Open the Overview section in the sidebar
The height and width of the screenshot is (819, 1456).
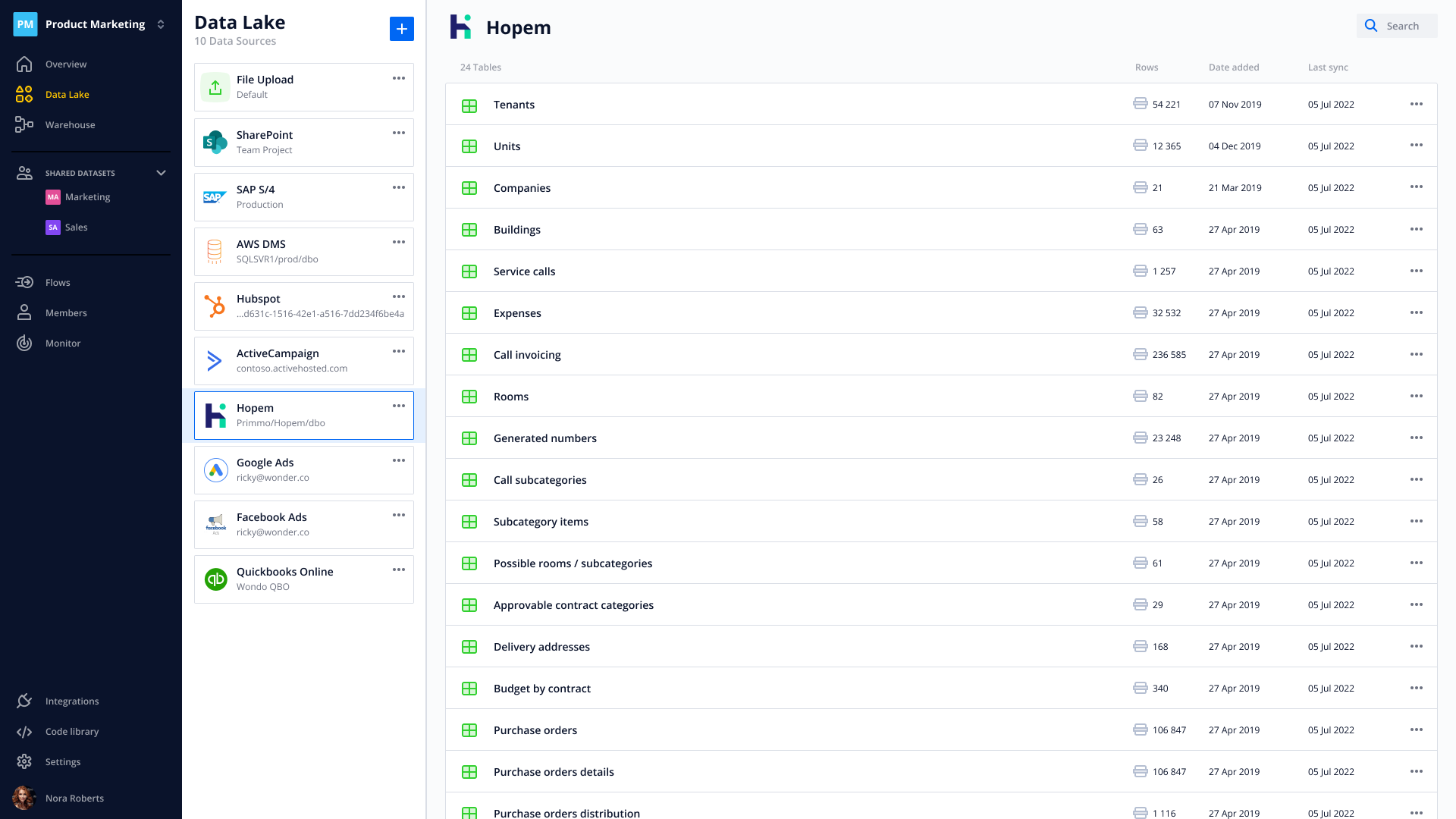(x=66, y=64)
